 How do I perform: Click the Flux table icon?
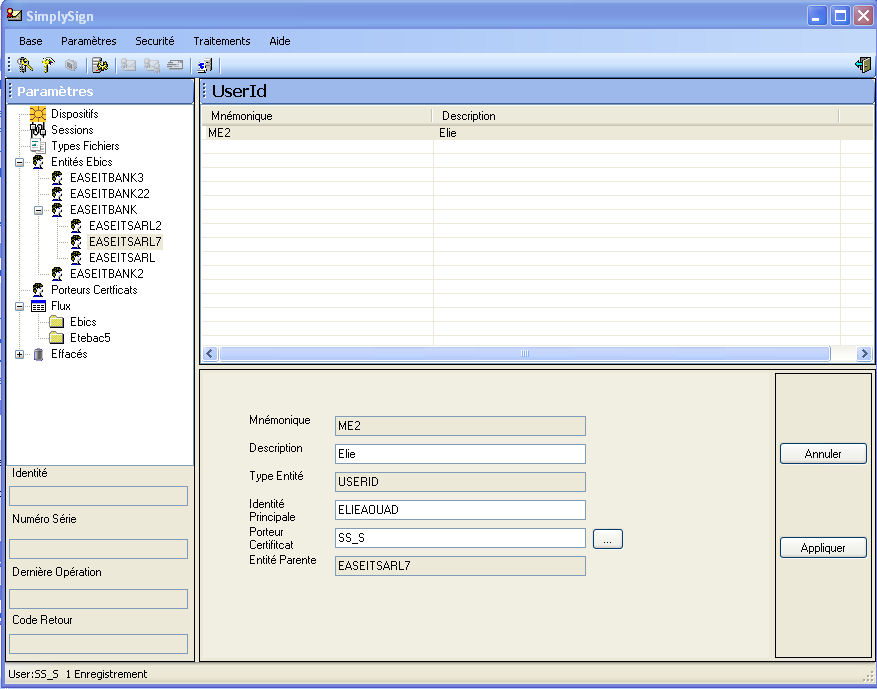coord(38,306)
